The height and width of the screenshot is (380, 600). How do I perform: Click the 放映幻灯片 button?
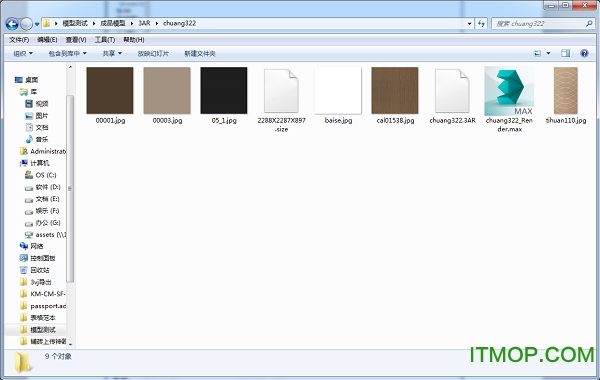tap(153, 54)
